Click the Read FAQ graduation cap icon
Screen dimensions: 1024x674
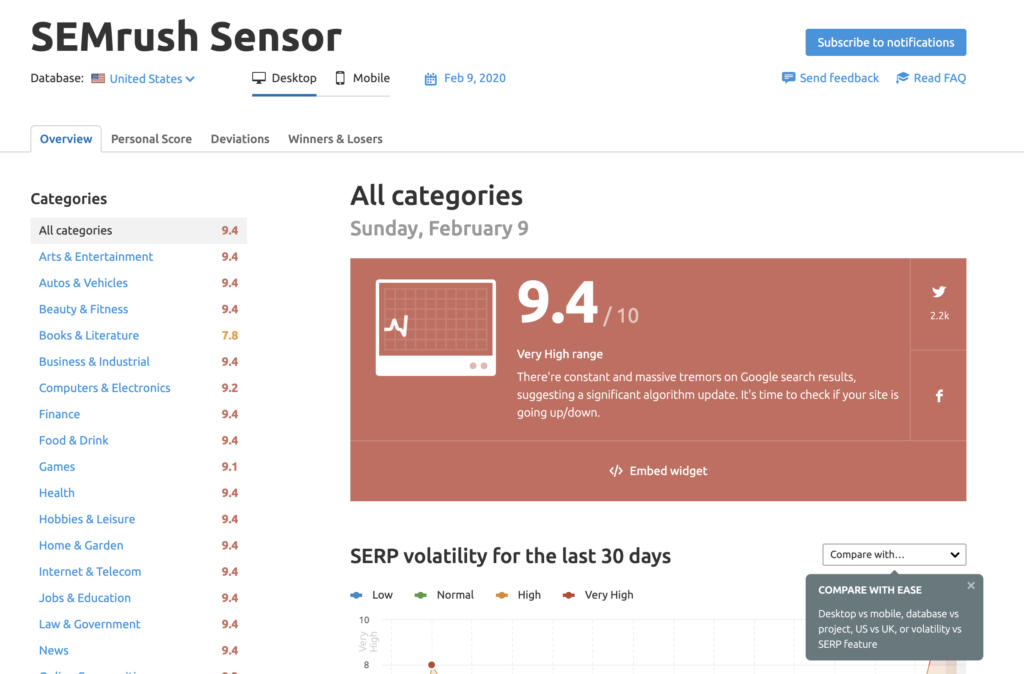[902, 78]
